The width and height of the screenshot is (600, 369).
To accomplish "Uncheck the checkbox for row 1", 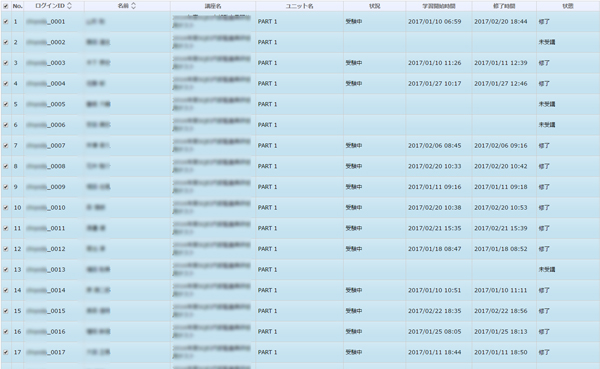I will pyautogui.click(x=6, y=22).
